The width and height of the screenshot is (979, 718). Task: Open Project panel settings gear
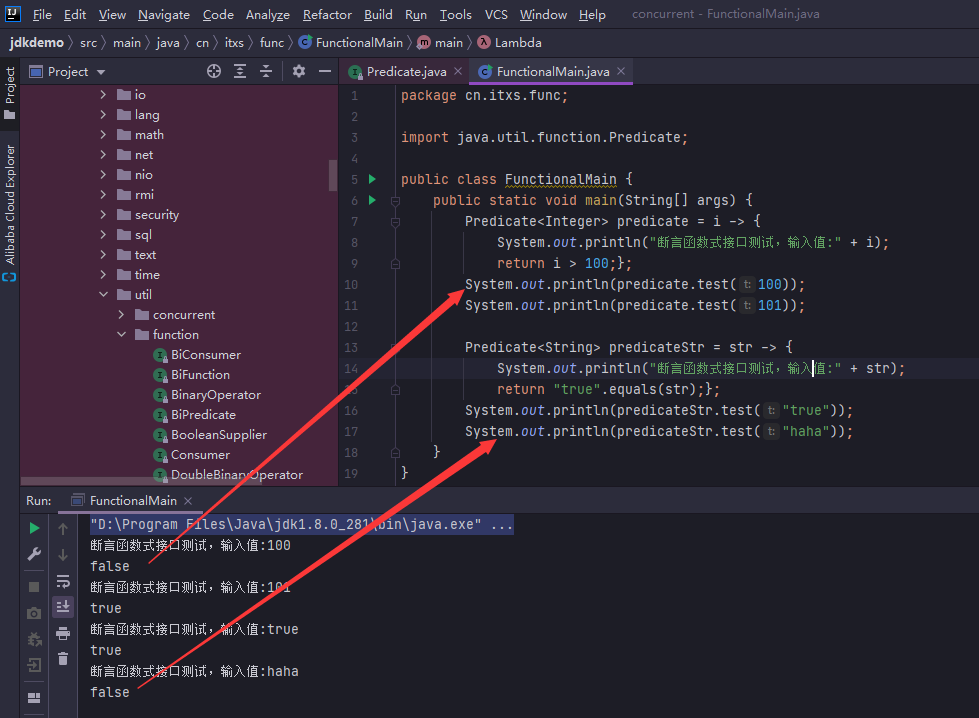click(299, 71)
